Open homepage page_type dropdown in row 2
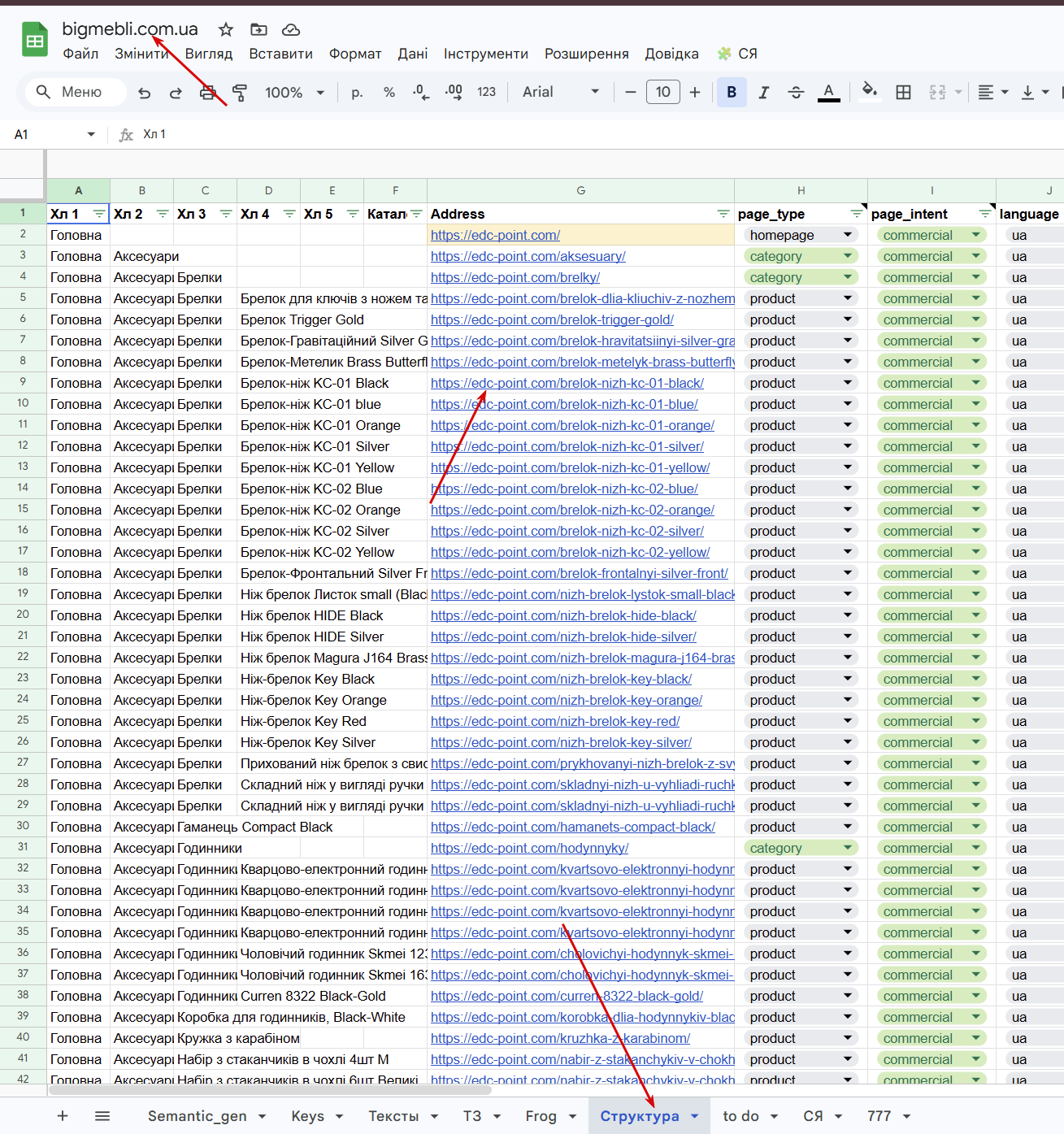This screenshot has height=1134, width=1064. coord(801,235)
